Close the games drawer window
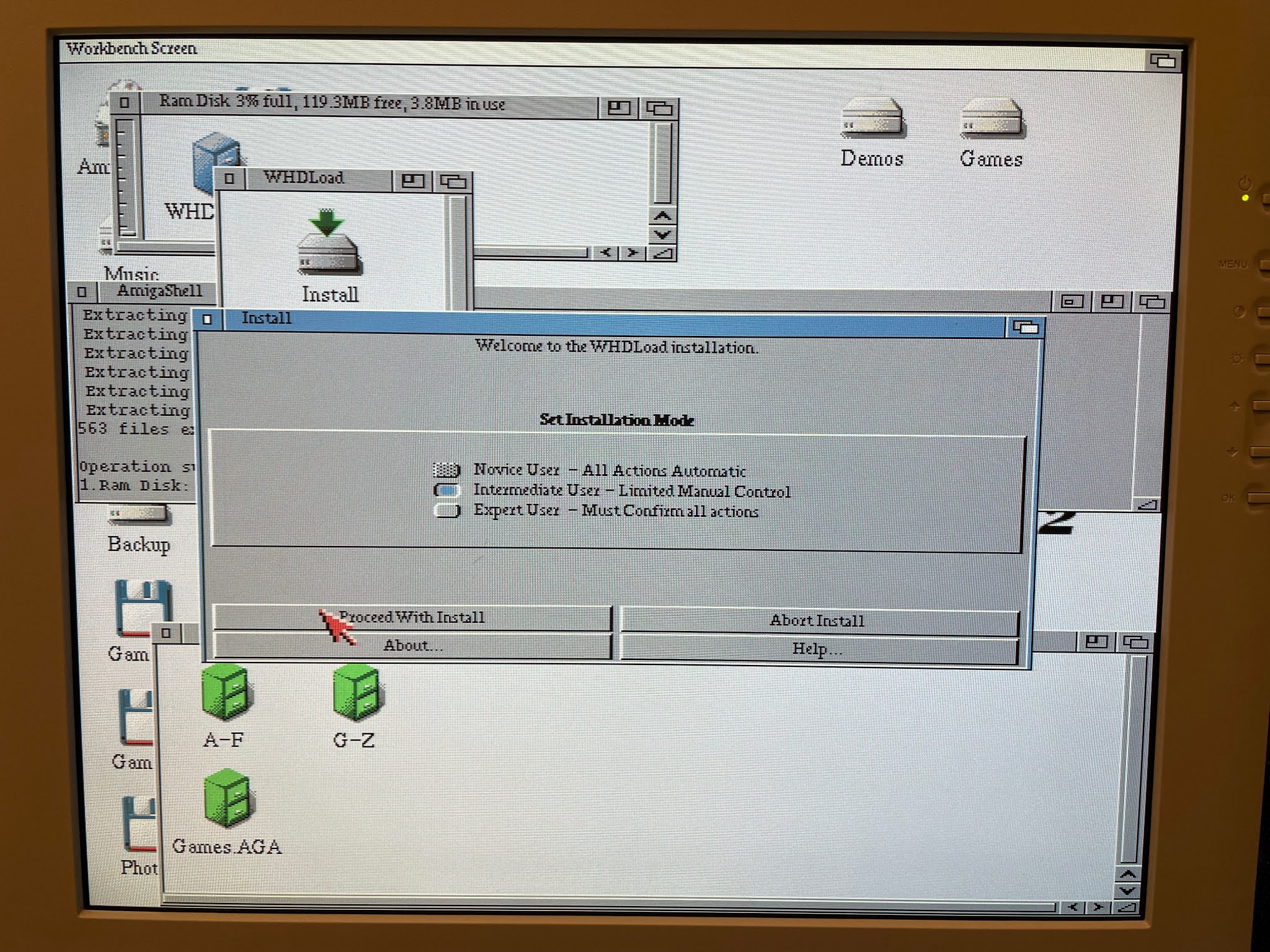Image resolution: width=1270 pixels, height=952 pixels. [x=166, y=633]
